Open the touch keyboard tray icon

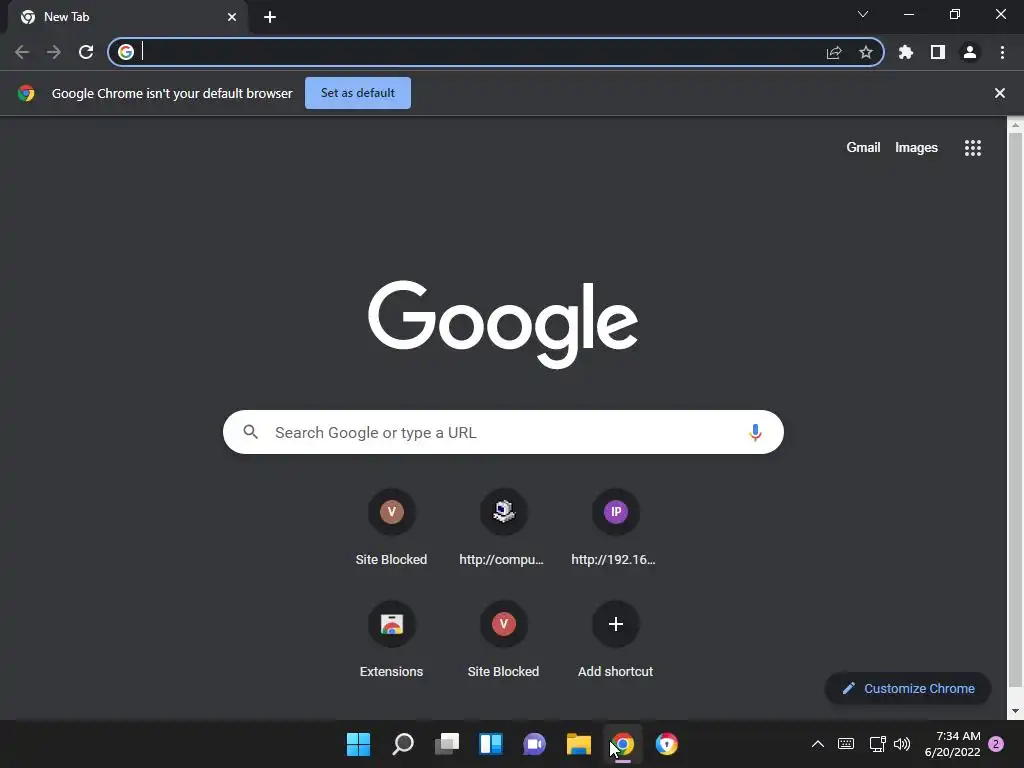pyautogui.click(x=846, y=744)
